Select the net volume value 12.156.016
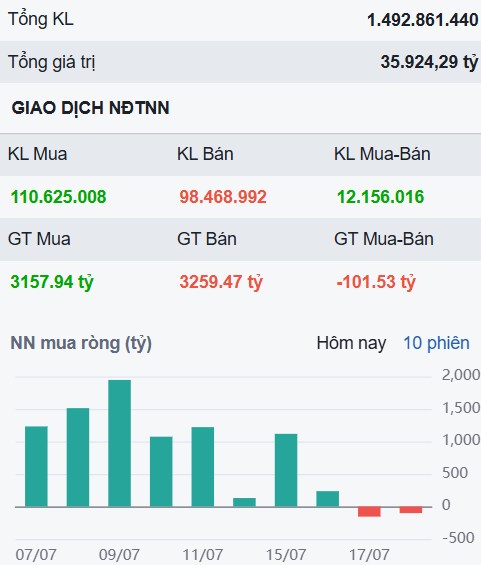This screenshot has width=481, height=565. coord(380,197)
